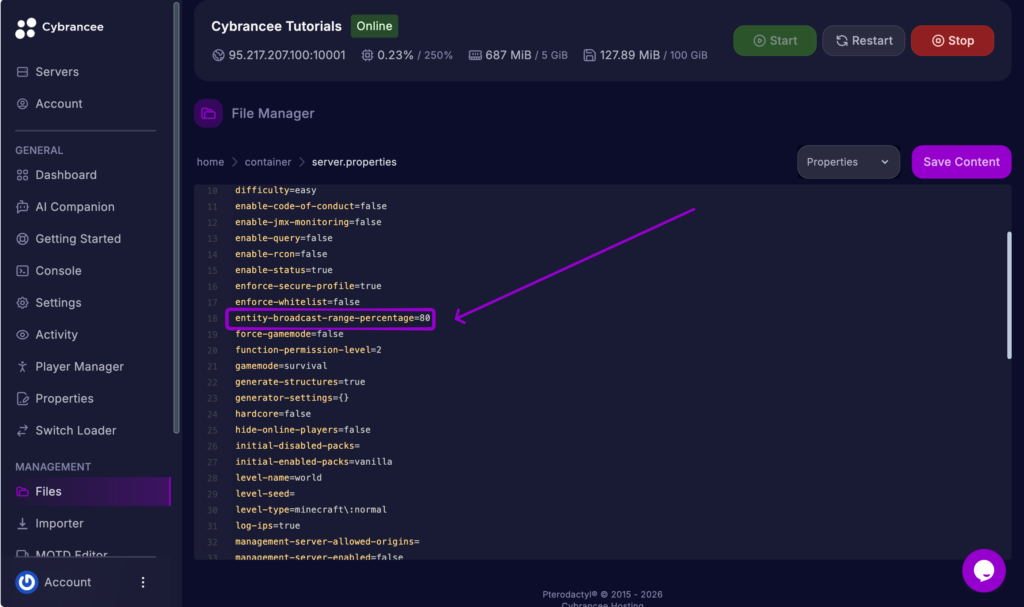Open the Console page

point(58,271)
